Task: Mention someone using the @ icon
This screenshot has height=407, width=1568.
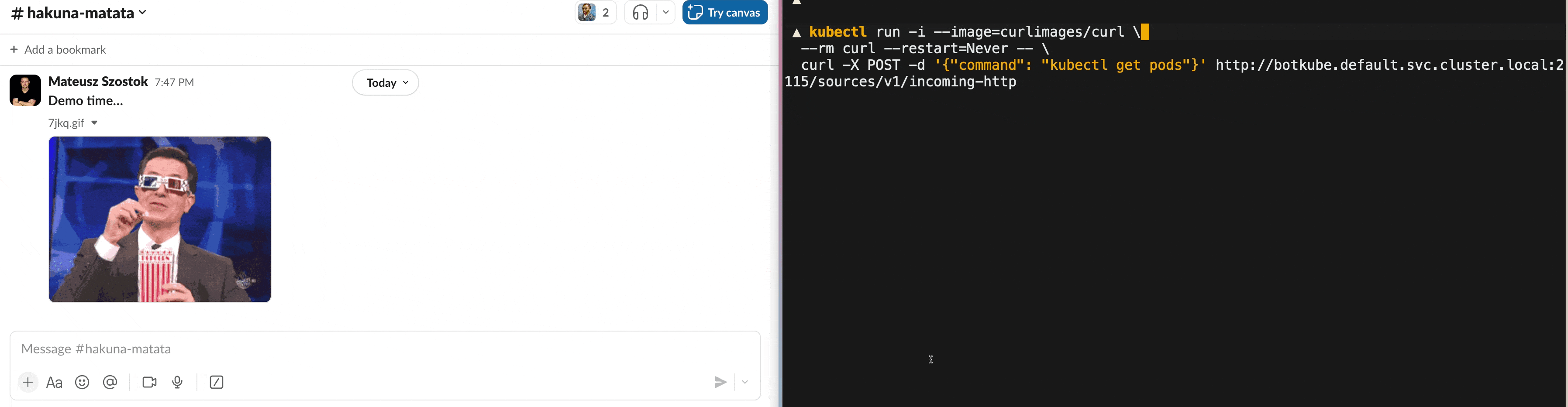Action: click(110, 382)
